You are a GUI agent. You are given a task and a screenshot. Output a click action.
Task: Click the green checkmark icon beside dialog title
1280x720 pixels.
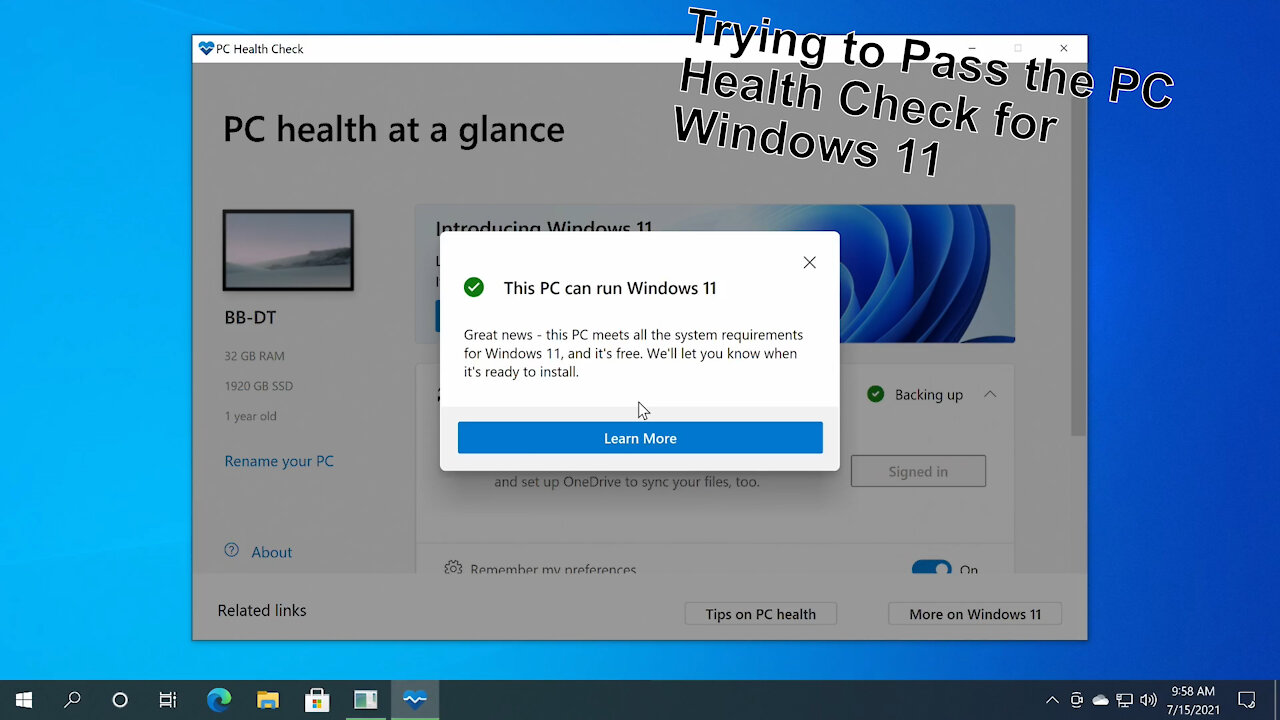[x=474, y=288]
